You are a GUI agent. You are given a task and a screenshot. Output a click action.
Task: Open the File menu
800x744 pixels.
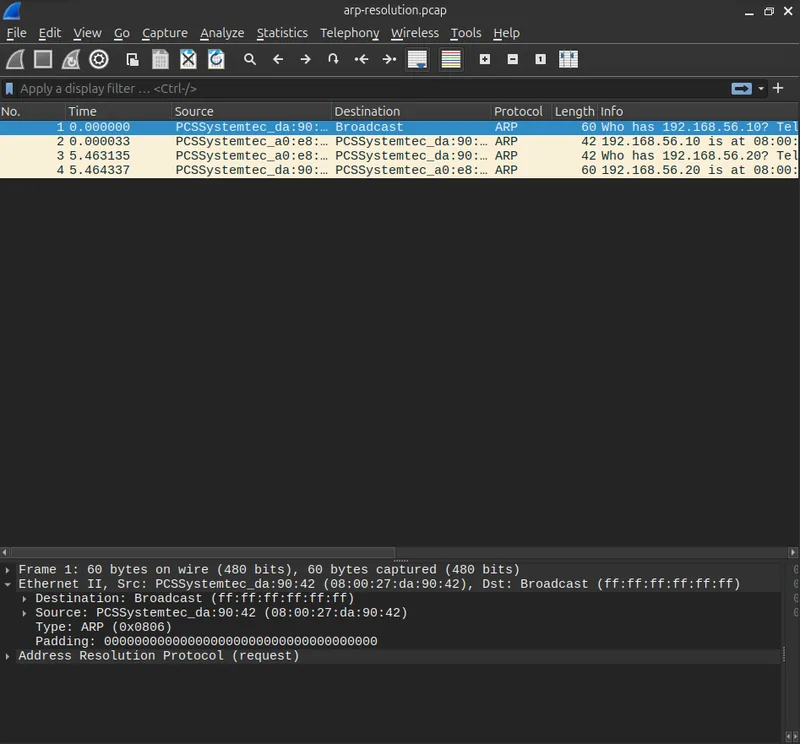point(16,33)
